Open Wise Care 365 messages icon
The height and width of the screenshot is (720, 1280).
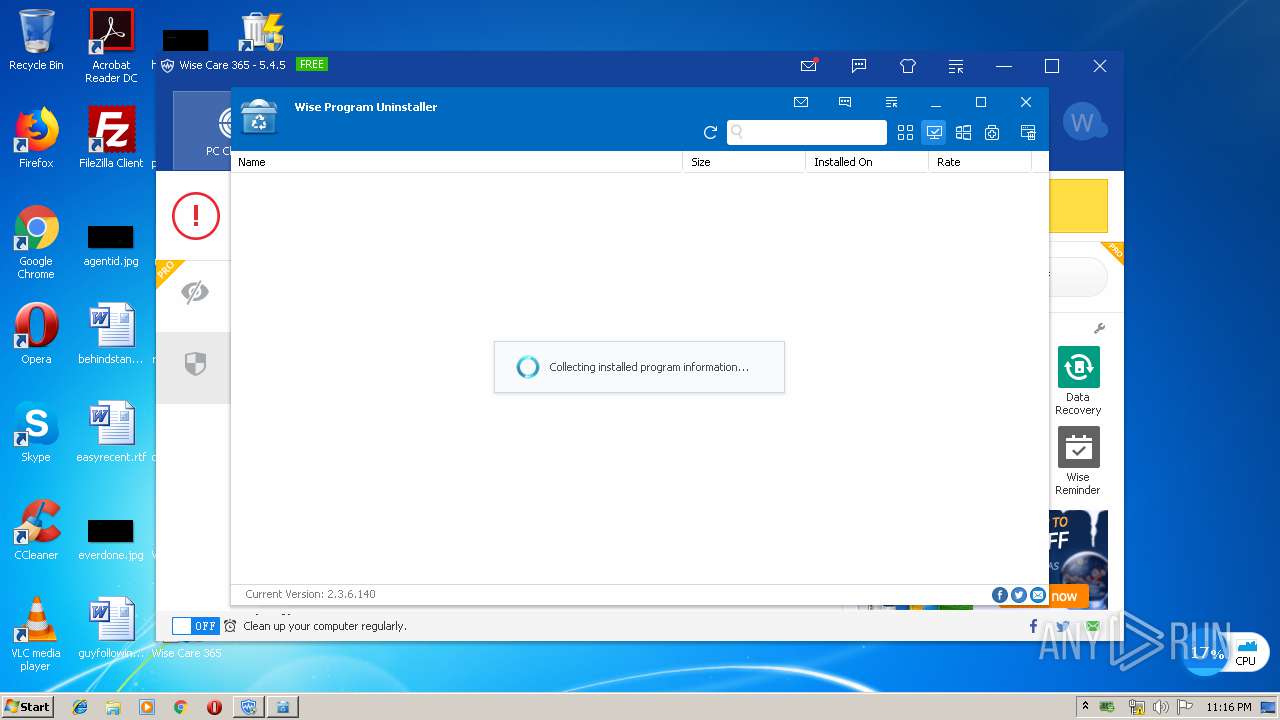[x=809, y=66]
